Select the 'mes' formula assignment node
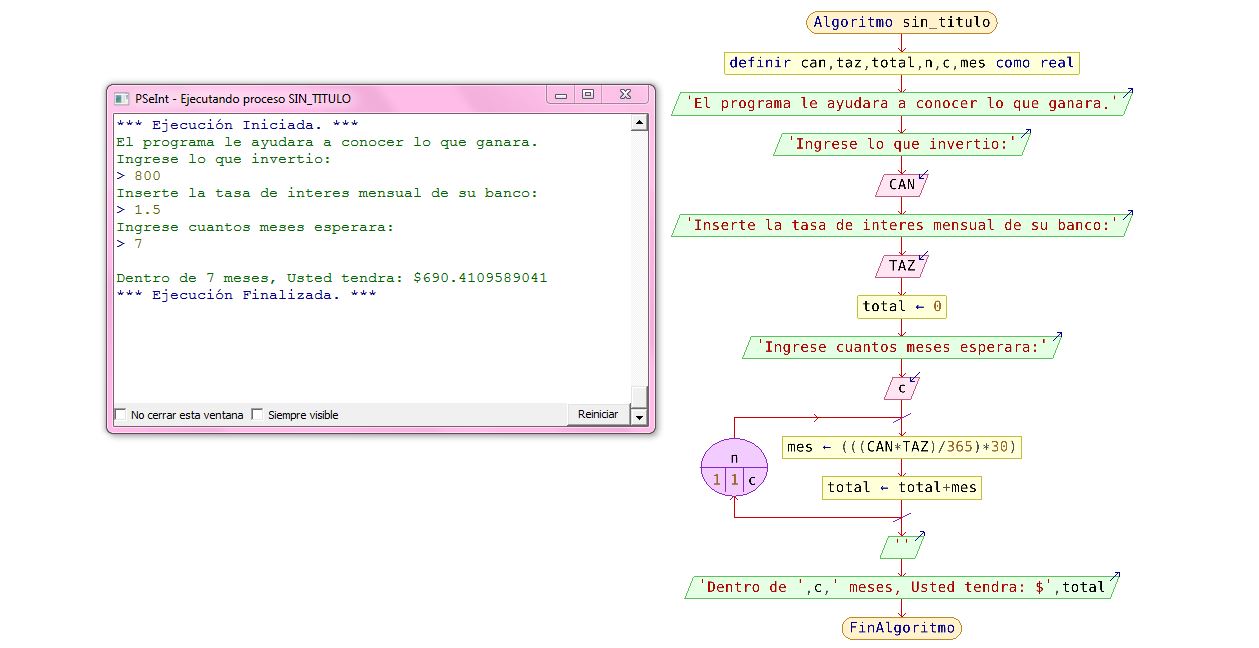The width and height of the screenshot is (1259, 648). click(x=901, y=447)
